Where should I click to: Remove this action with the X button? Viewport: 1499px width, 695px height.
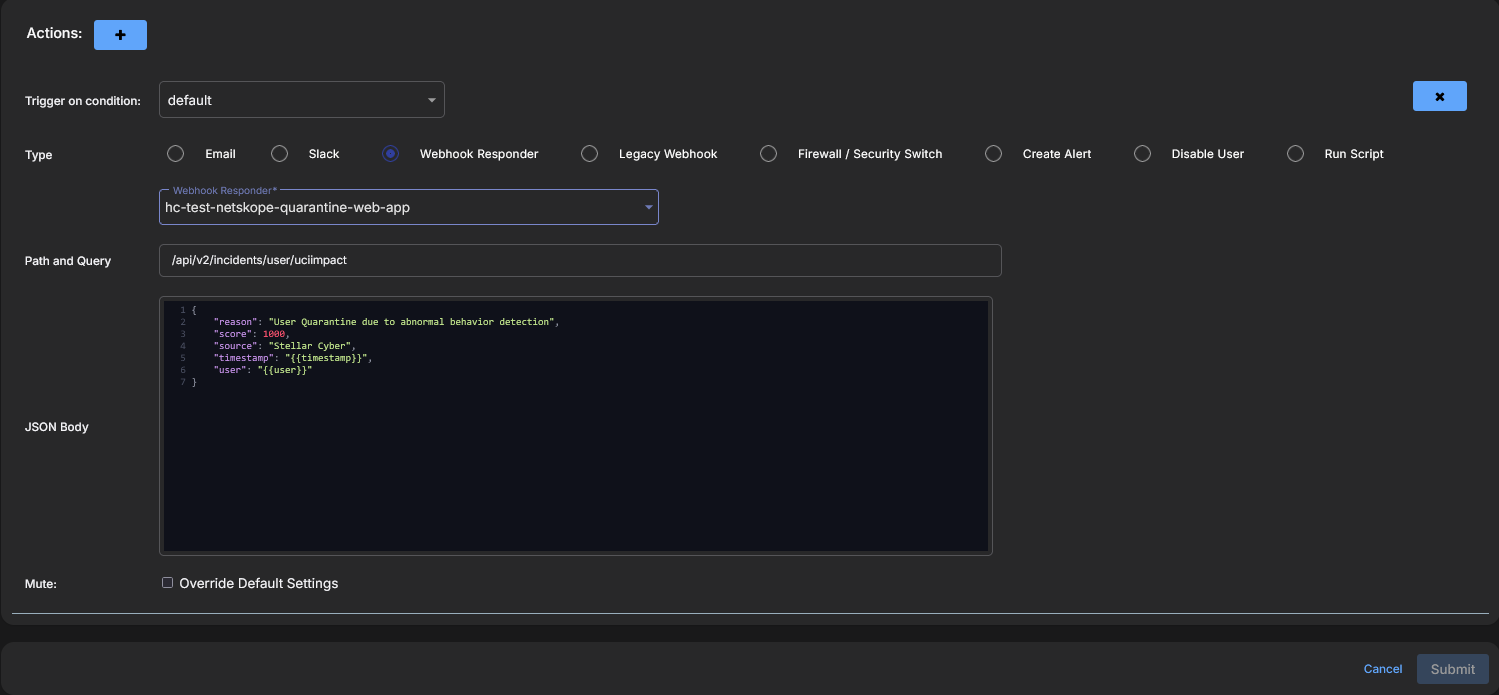1439,96
